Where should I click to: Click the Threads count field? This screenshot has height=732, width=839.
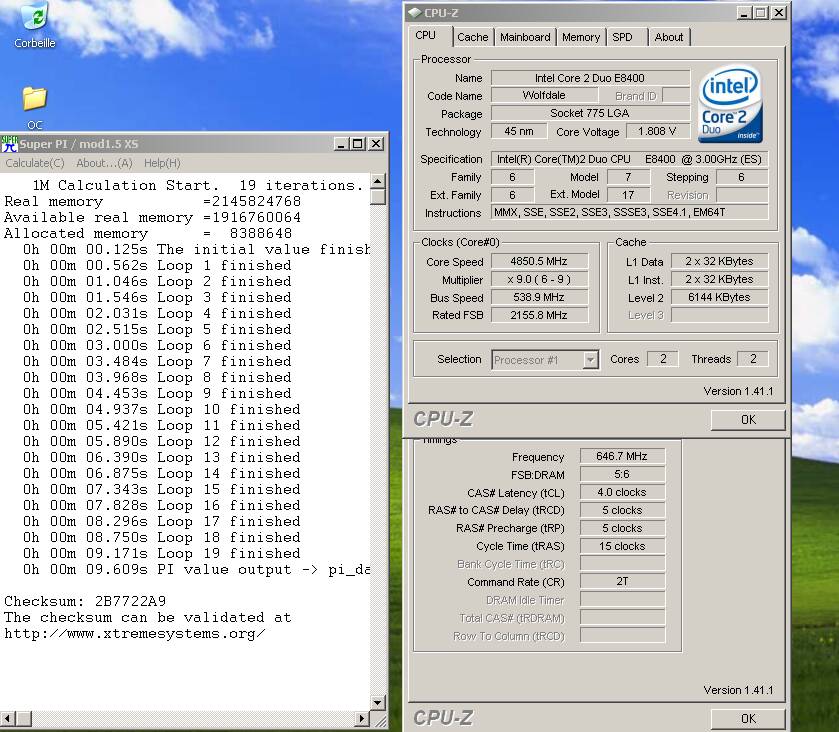[752, 359]
